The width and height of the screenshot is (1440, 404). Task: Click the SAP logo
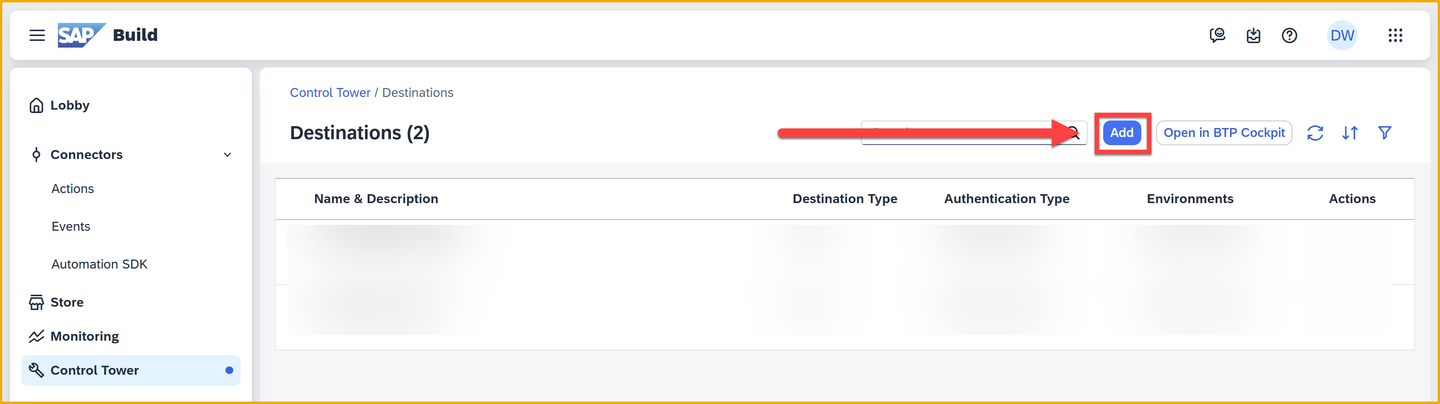point(81,35)
